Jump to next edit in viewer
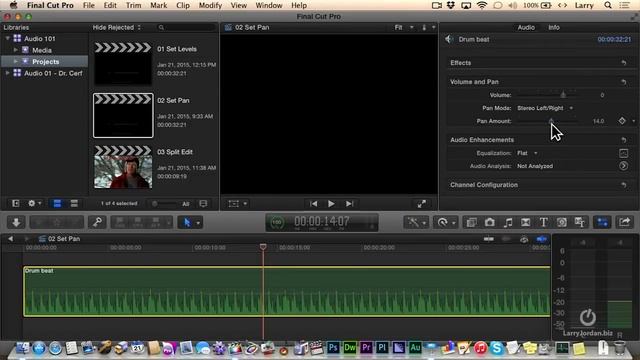The width and height of the screenshot is (640, 360). (x=349, y=204)
